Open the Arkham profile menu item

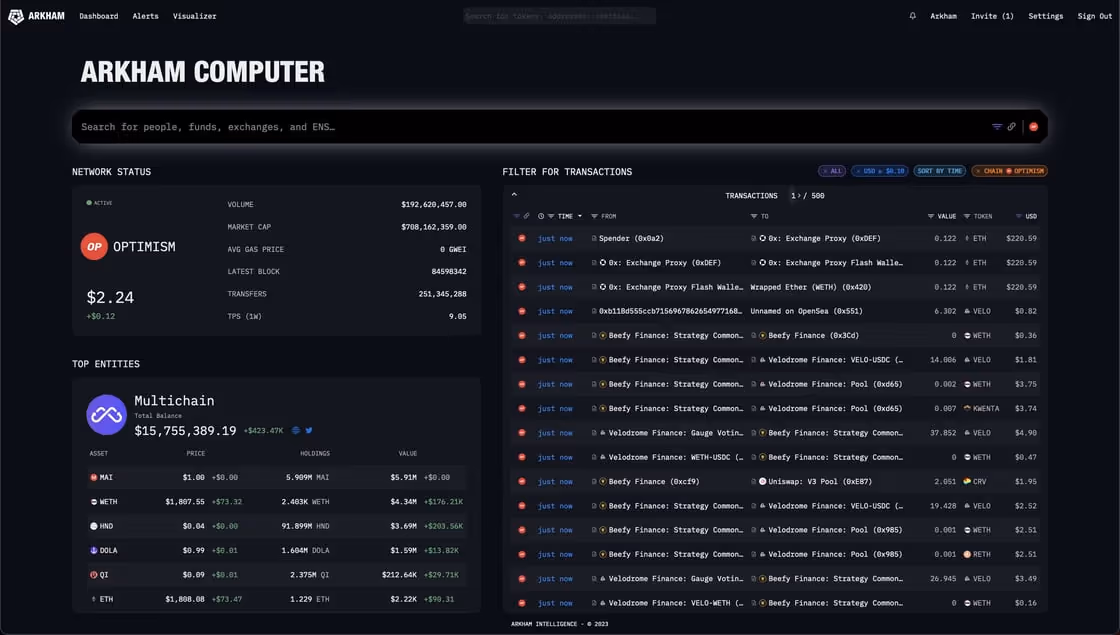point(943,16)
